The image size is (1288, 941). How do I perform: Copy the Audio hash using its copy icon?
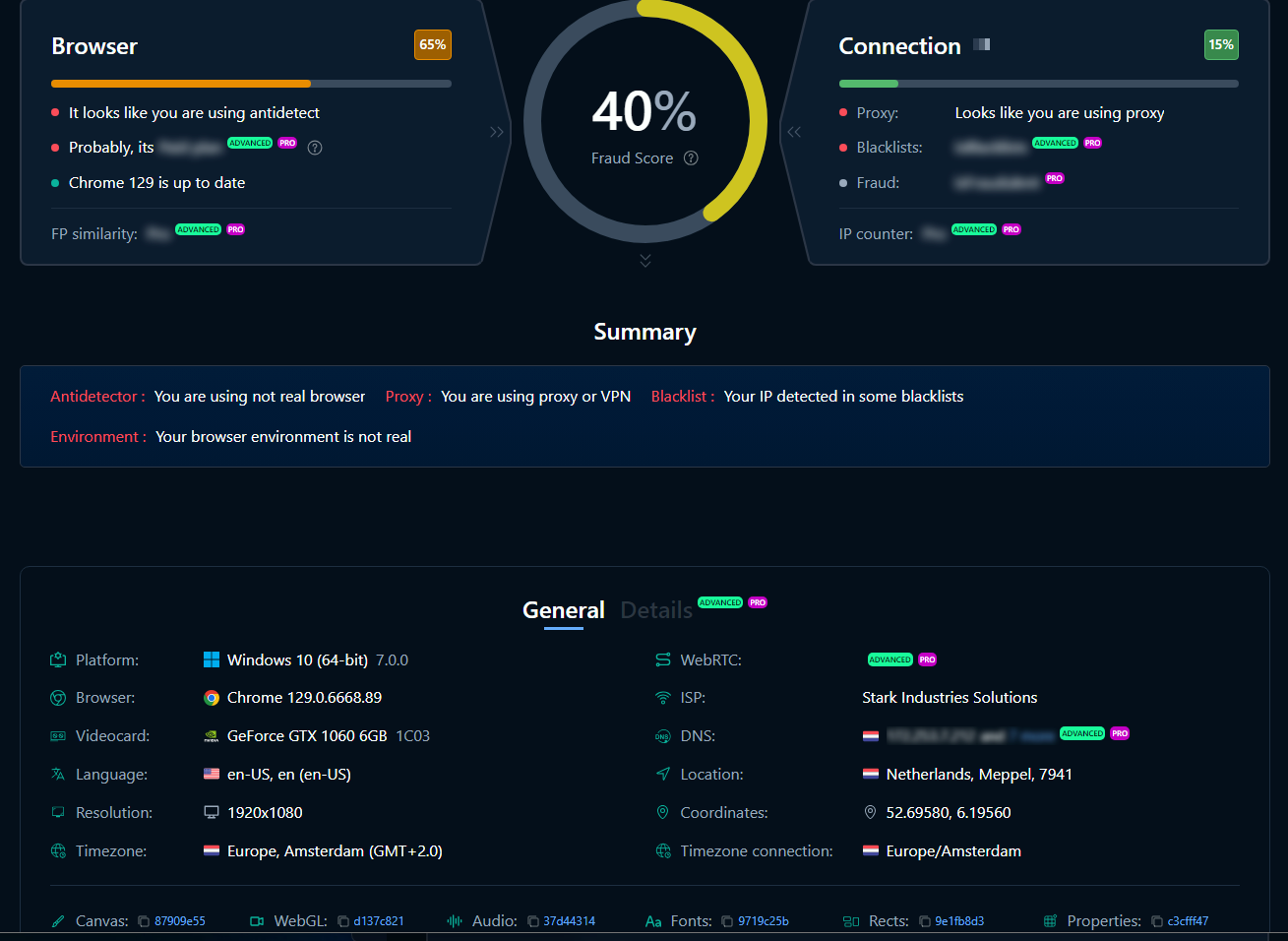pos(533,922)
